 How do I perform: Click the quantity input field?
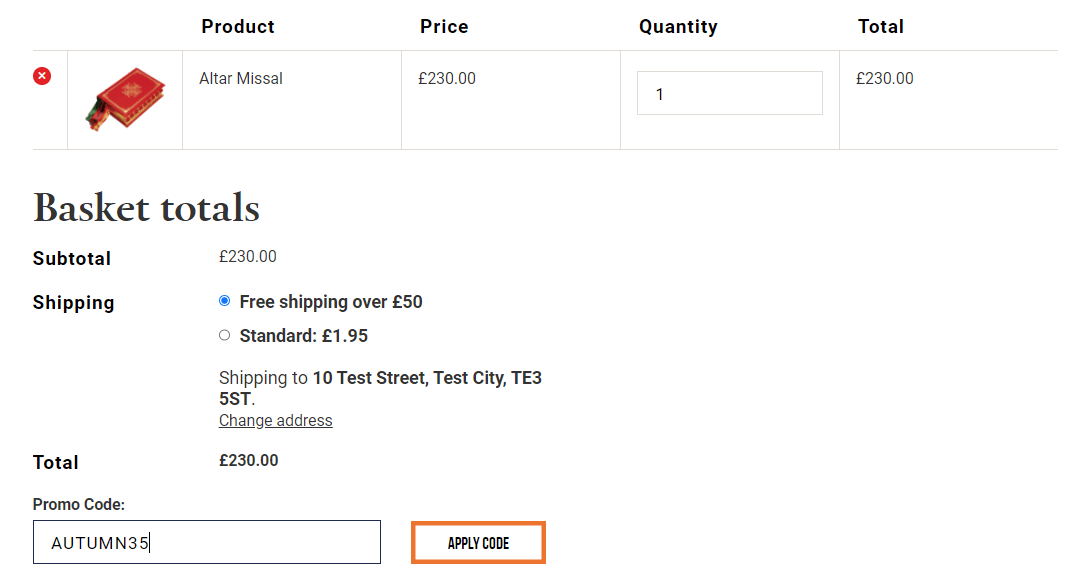click(729, 93)
